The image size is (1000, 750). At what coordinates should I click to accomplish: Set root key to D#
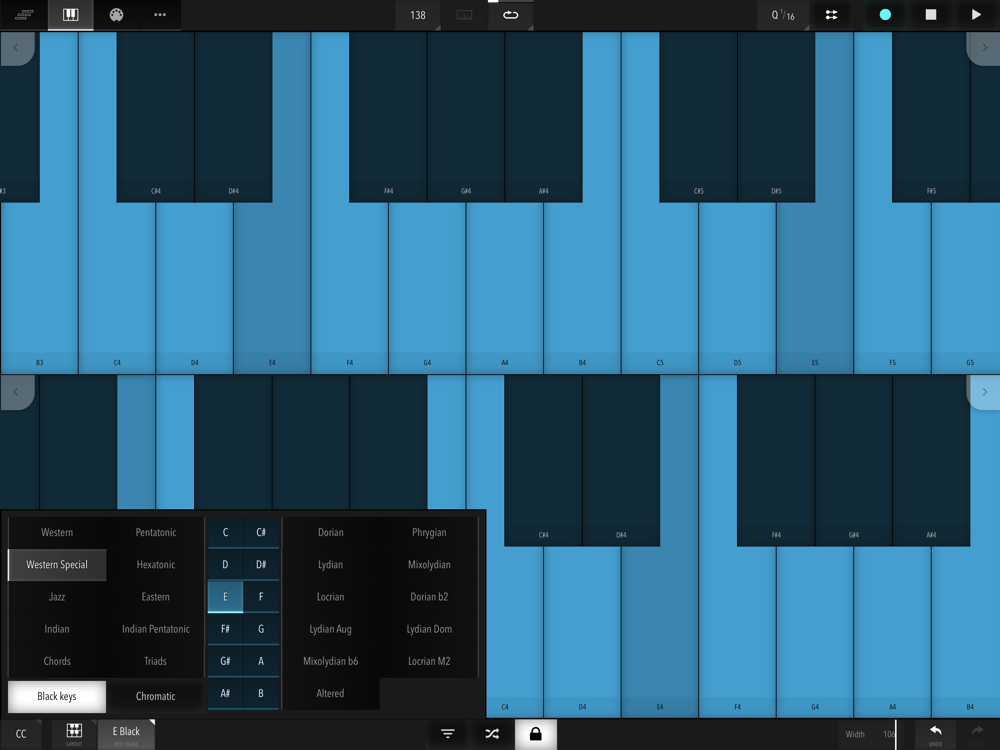(x=261, y=564)
